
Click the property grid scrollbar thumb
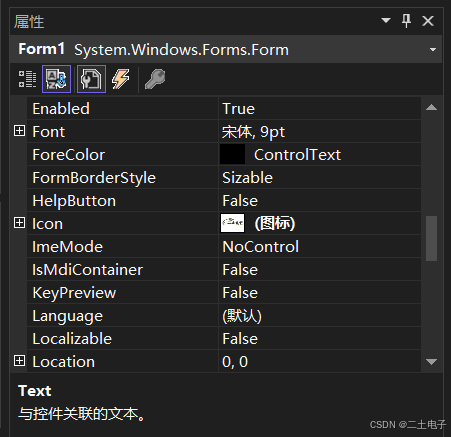coord(432,239)
